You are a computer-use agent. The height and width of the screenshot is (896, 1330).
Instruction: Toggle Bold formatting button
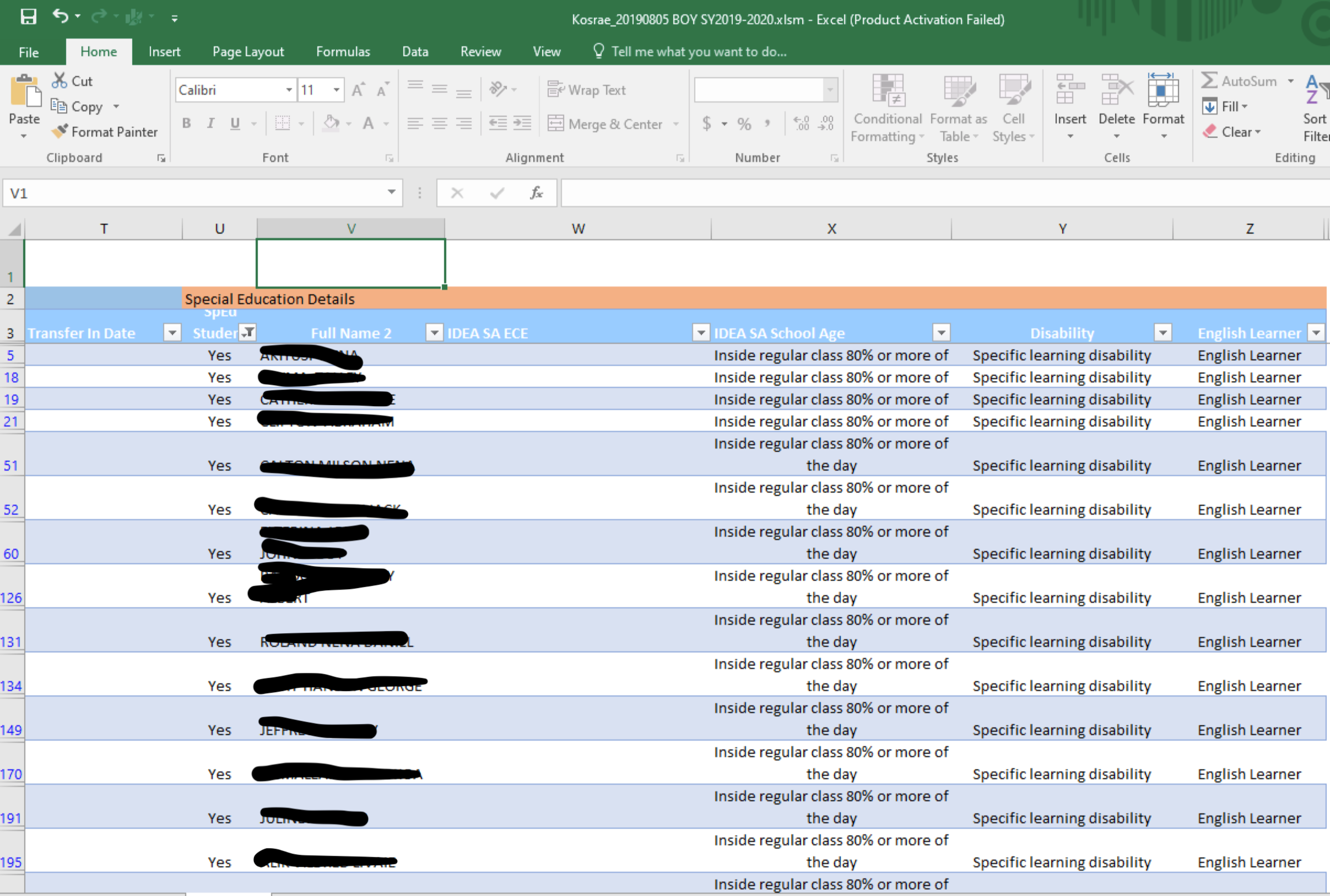point(186,123)
